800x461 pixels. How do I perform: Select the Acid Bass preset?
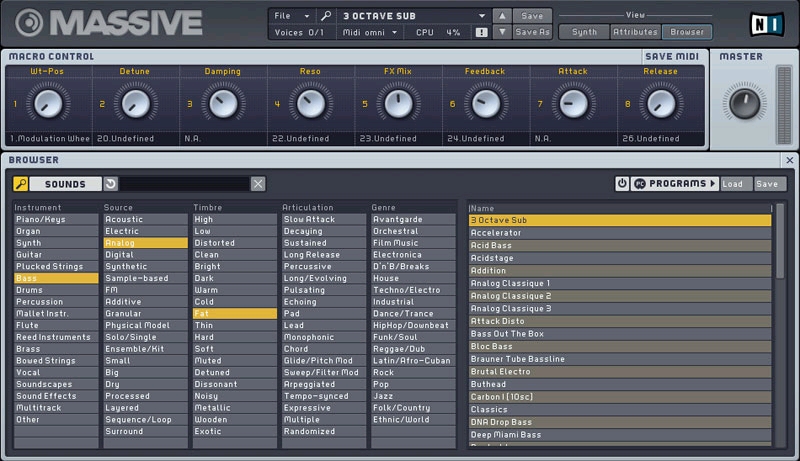click(x=620, y=246)
